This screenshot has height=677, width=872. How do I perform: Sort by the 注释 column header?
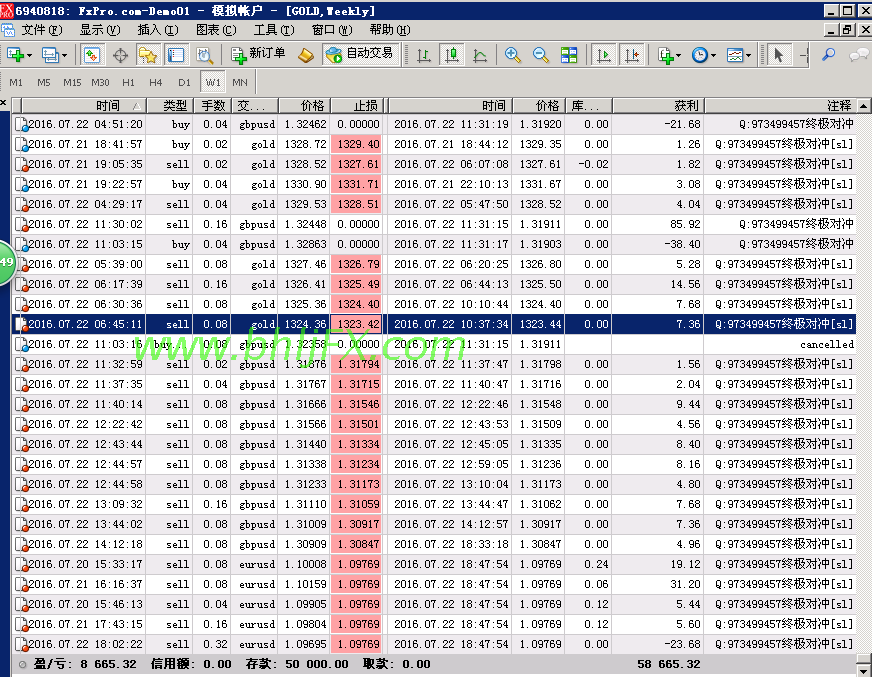[x=781, y=106]
